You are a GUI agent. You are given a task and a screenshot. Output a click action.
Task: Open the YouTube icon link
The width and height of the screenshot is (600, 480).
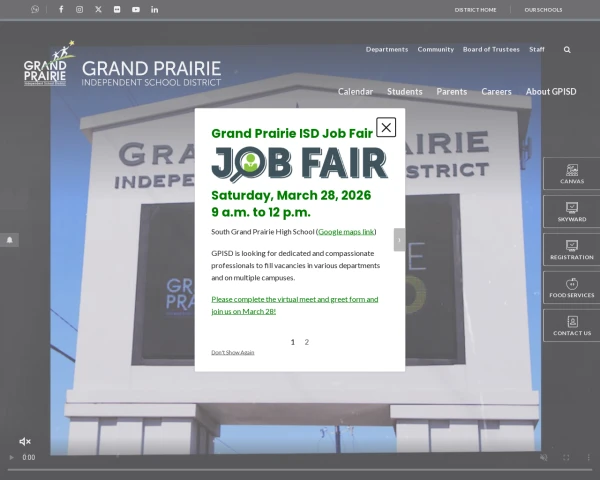tap(136, 9)
